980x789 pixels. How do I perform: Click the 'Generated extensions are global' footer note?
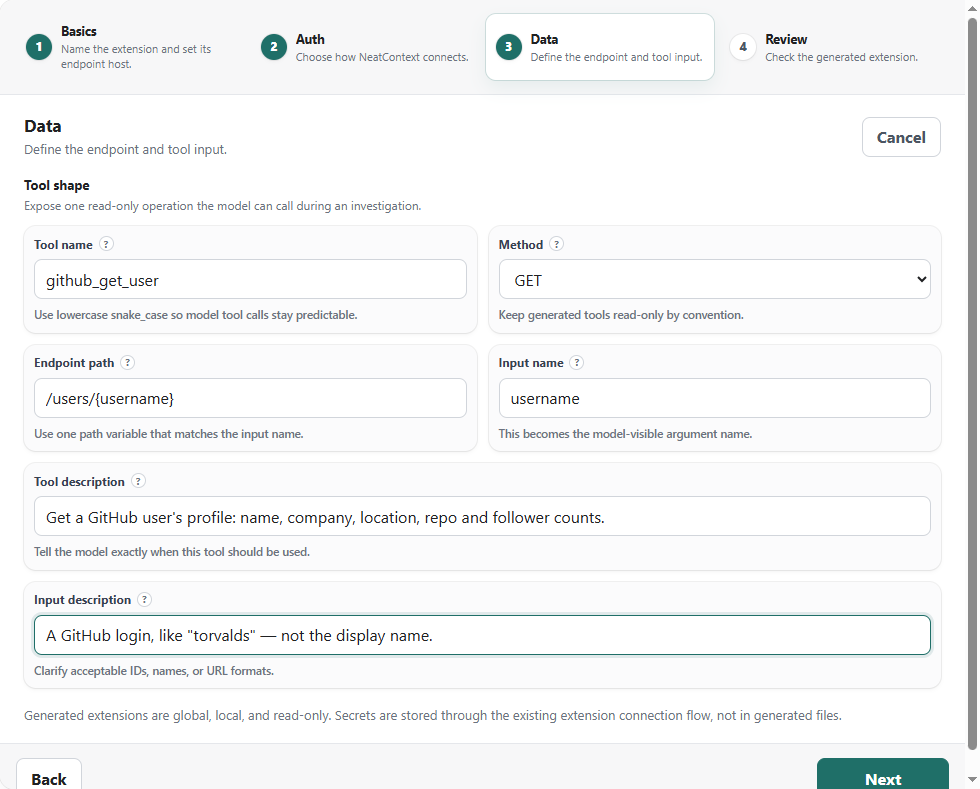coord(432,715)
